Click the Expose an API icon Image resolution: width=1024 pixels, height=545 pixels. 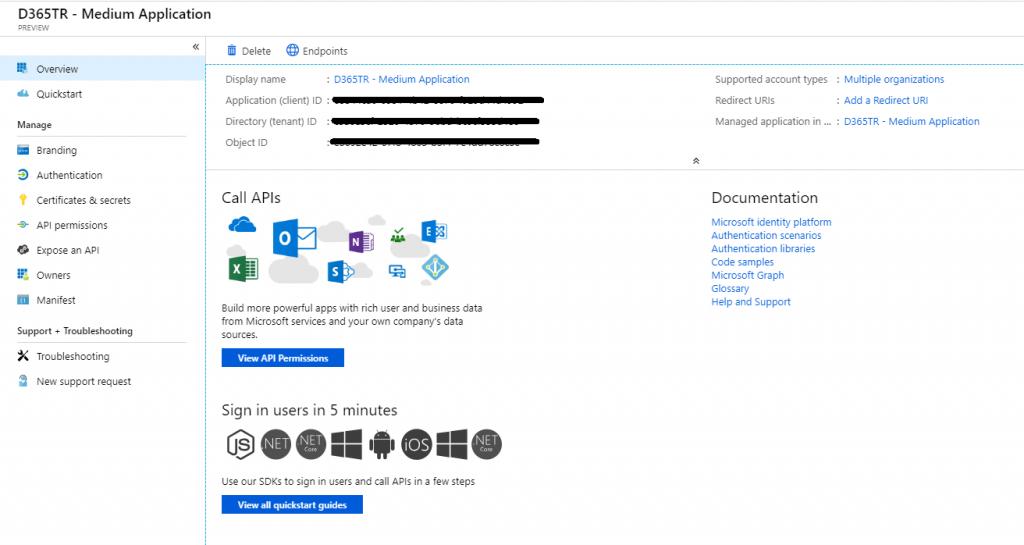pos(23,249)
